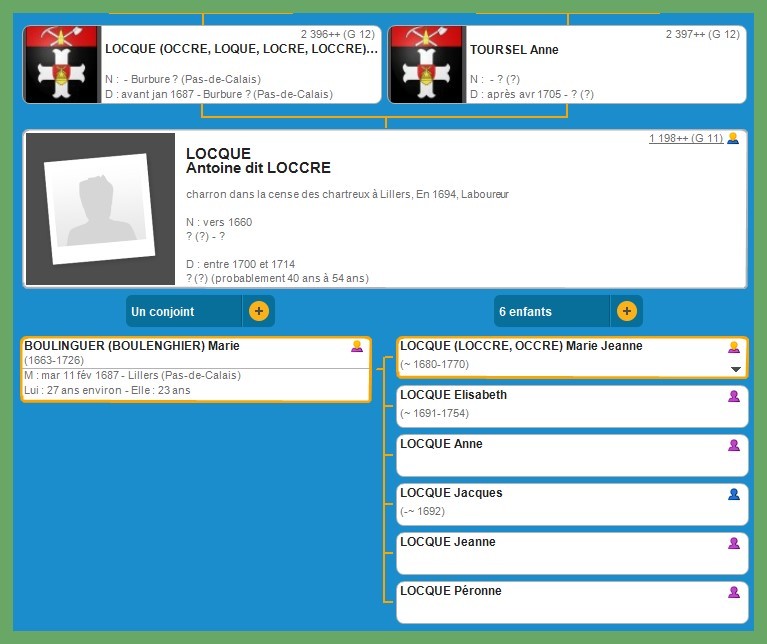Click the person icon on Marie Boulinguer card
This screenshot has height=644, width=767.
pyautogui.click(x=357, y=347)
